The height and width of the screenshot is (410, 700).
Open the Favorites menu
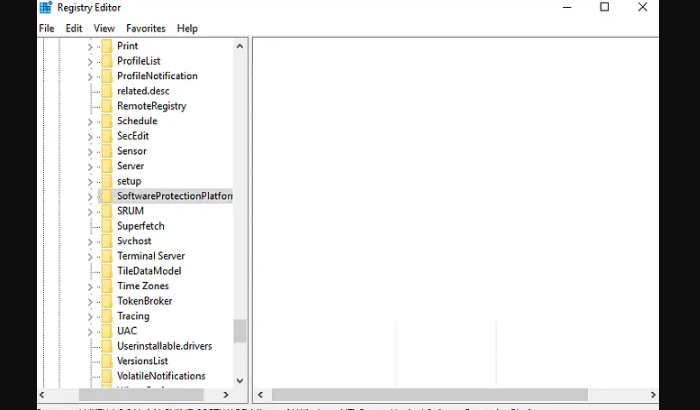point(146,29)
